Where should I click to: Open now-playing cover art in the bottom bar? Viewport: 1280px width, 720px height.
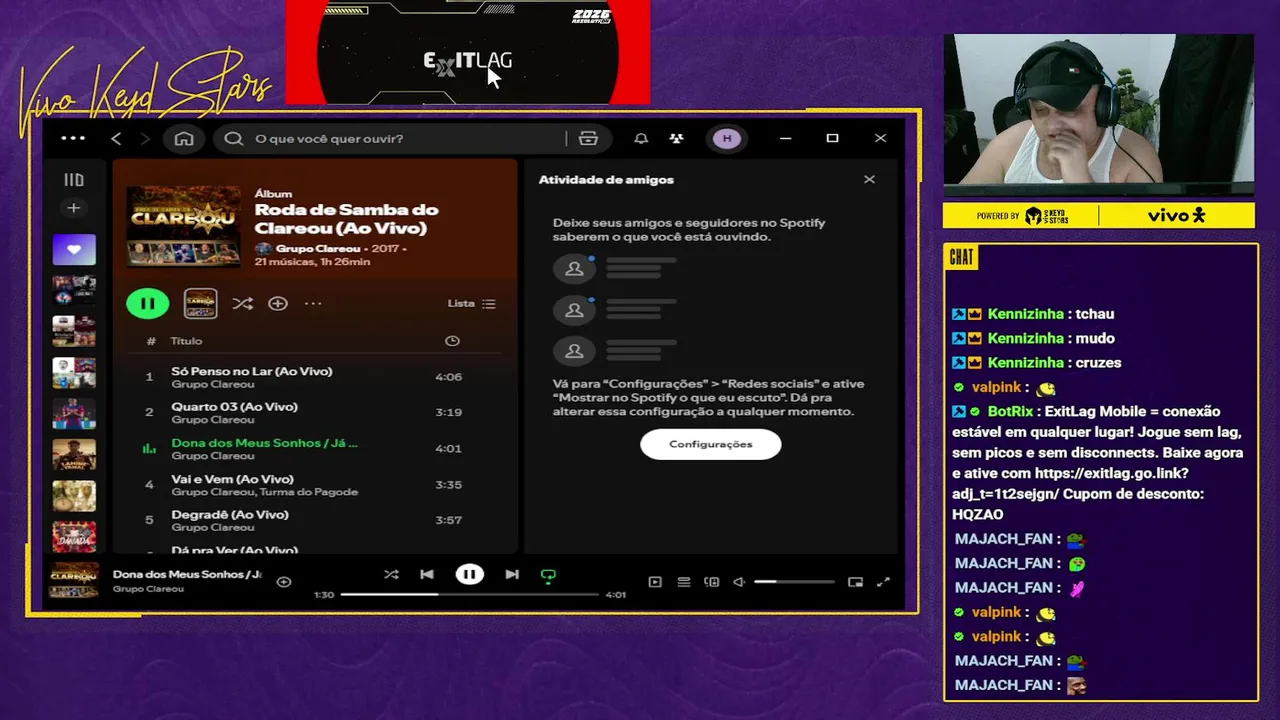click(74, 581)
